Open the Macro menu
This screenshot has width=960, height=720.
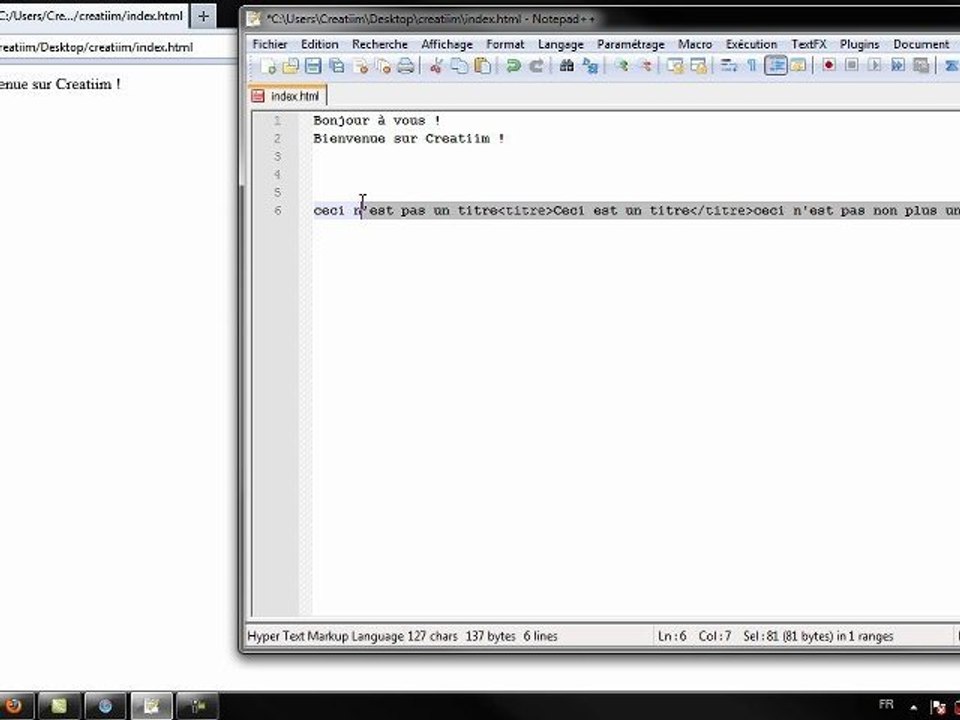(695, 44)
